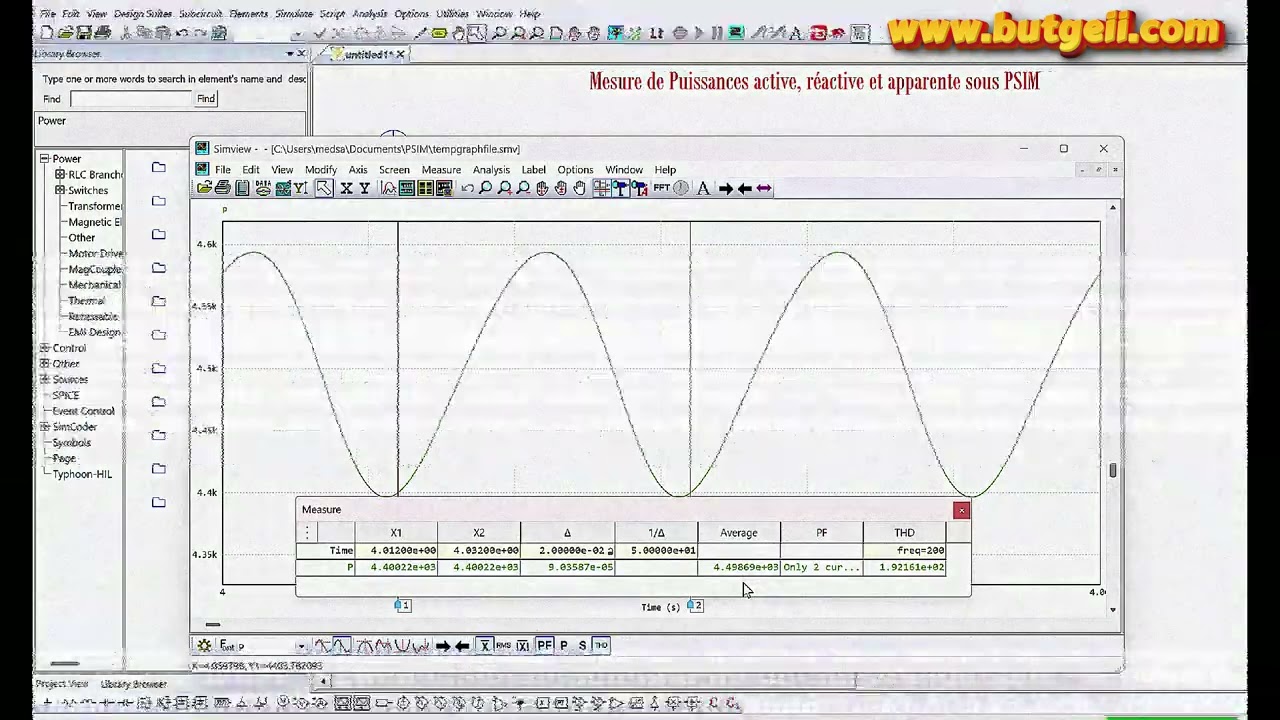
Task: Open the Elements menu in PSIM
Action: [x=248, y=14]
